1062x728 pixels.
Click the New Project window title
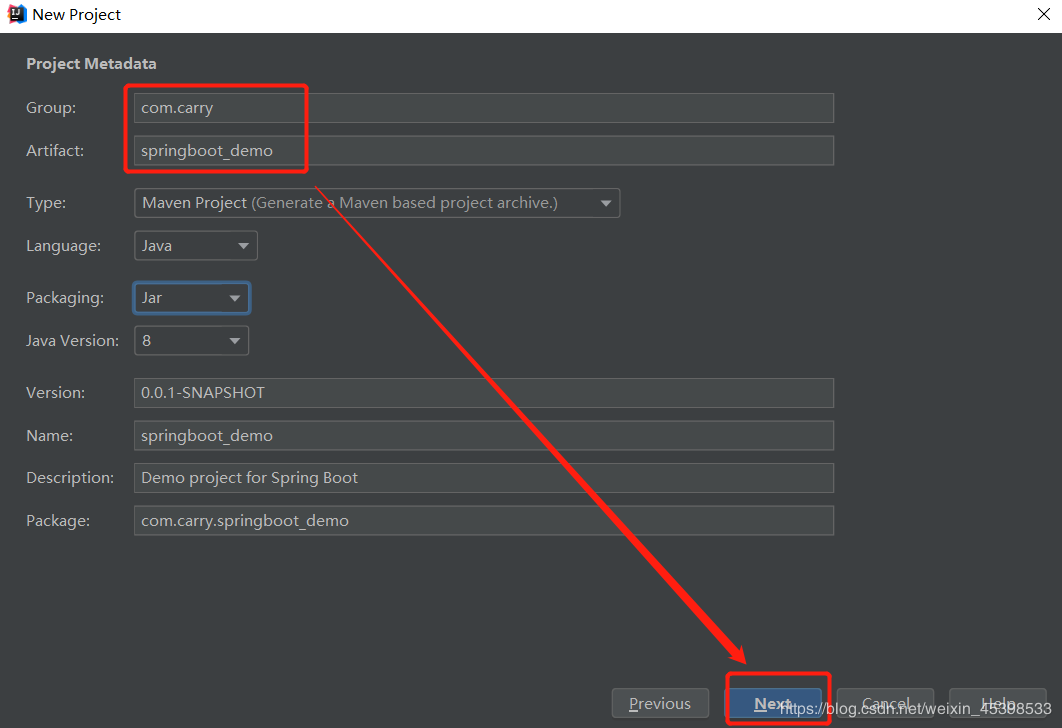point(77,14)
